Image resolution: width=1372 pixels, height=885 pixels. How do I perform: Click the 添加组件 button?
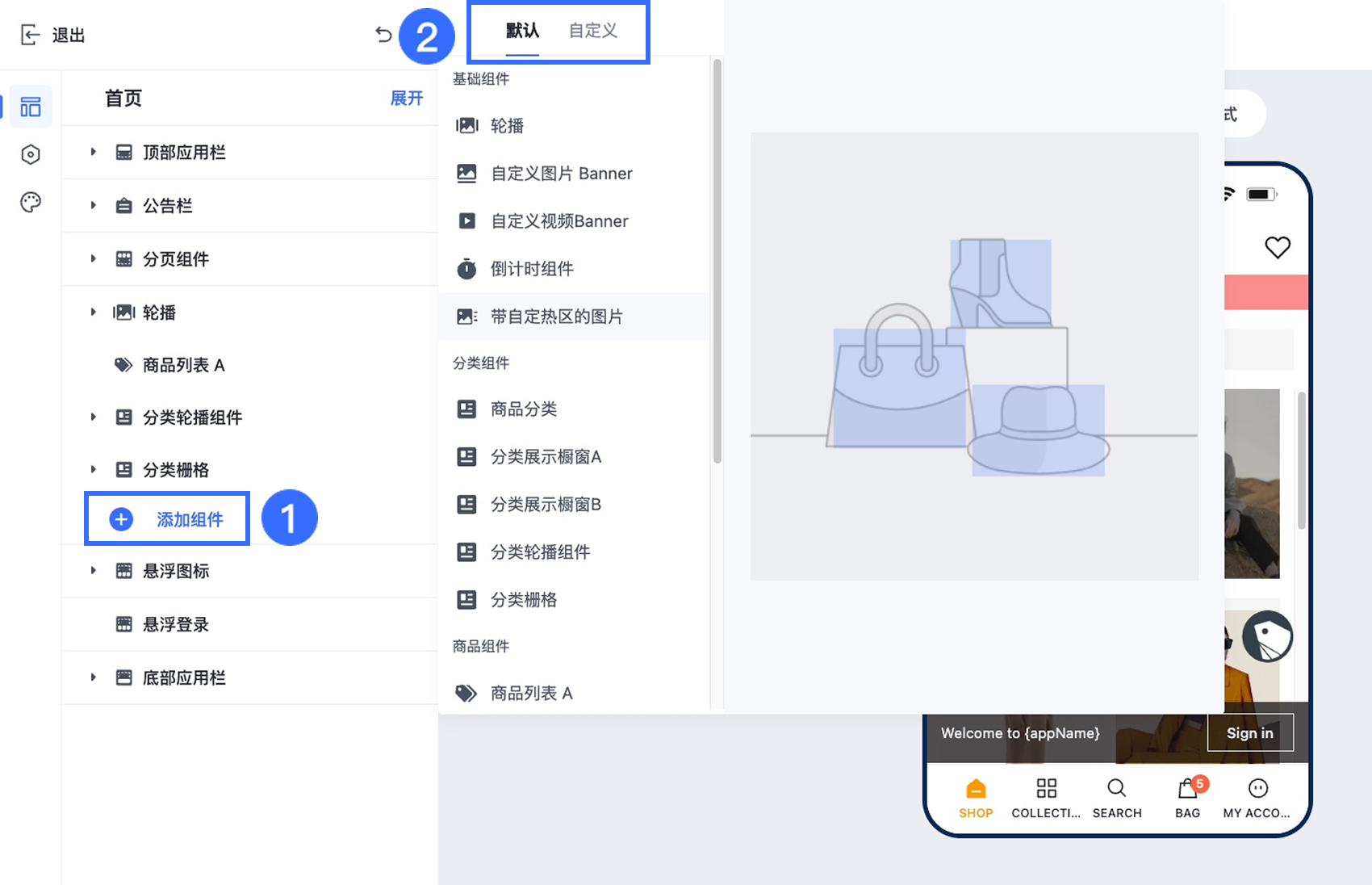[167, 518]
